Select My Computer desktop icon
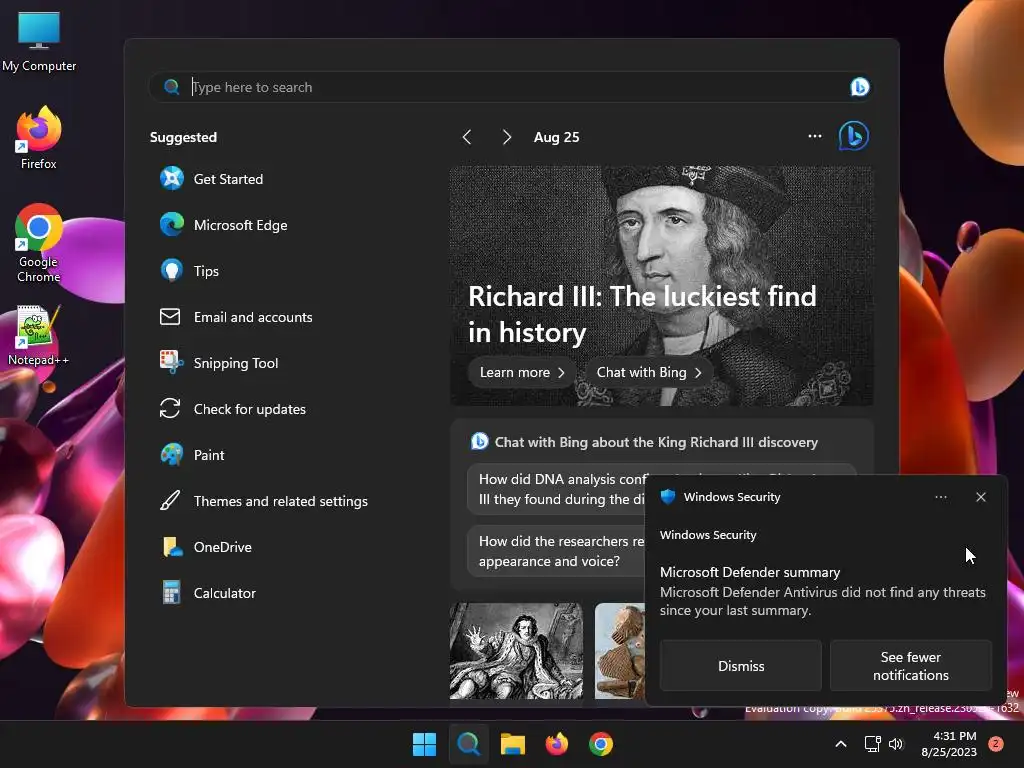 [39, 42]
